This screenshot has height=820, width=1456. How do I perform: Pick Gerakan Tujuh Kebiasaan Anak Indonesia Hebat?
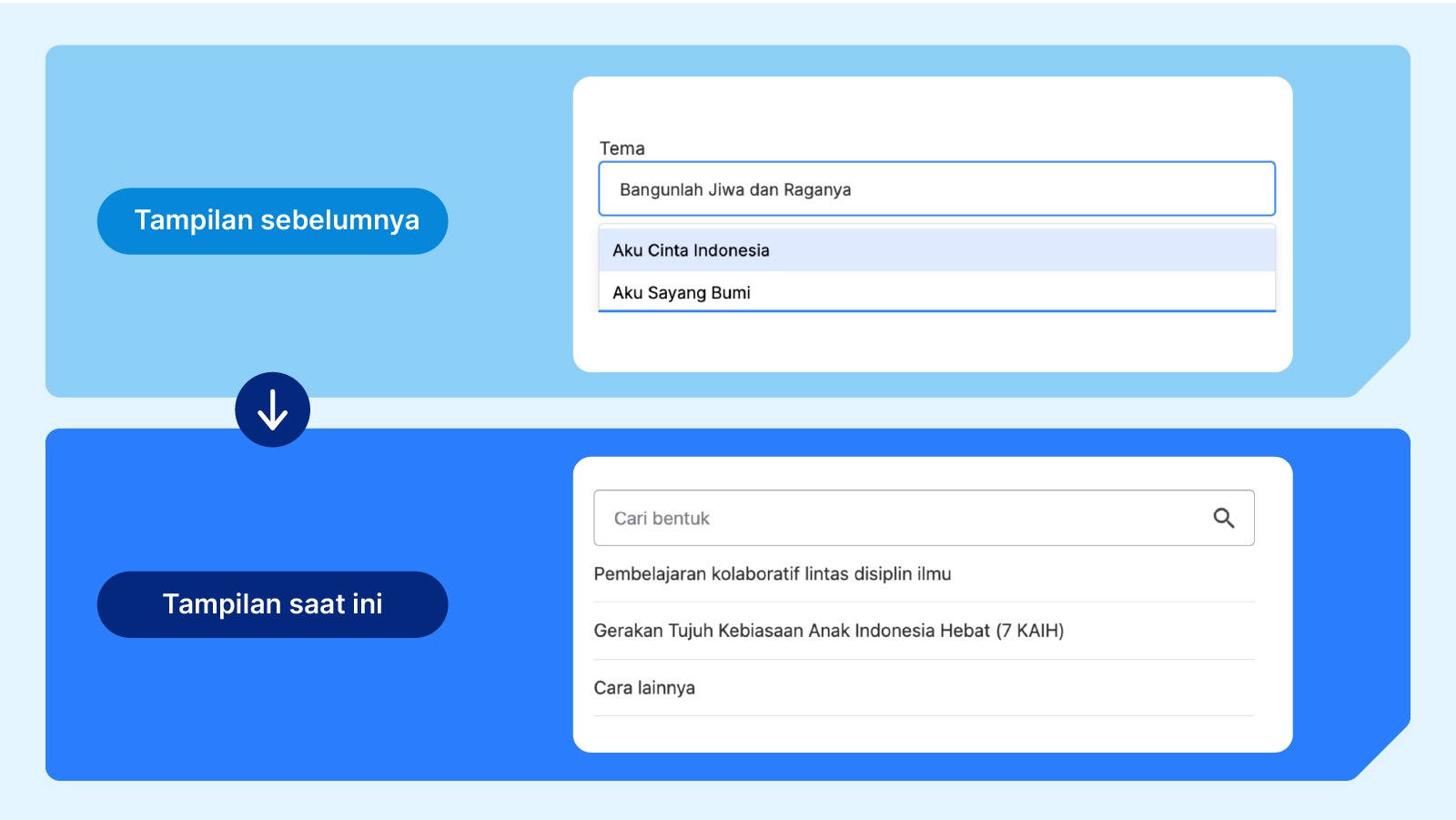point(828,631)
